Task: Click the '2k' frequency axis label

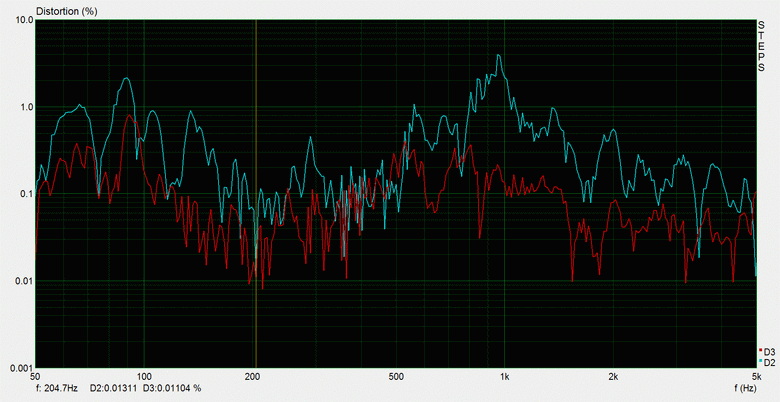Action: (x=614, y=377)
